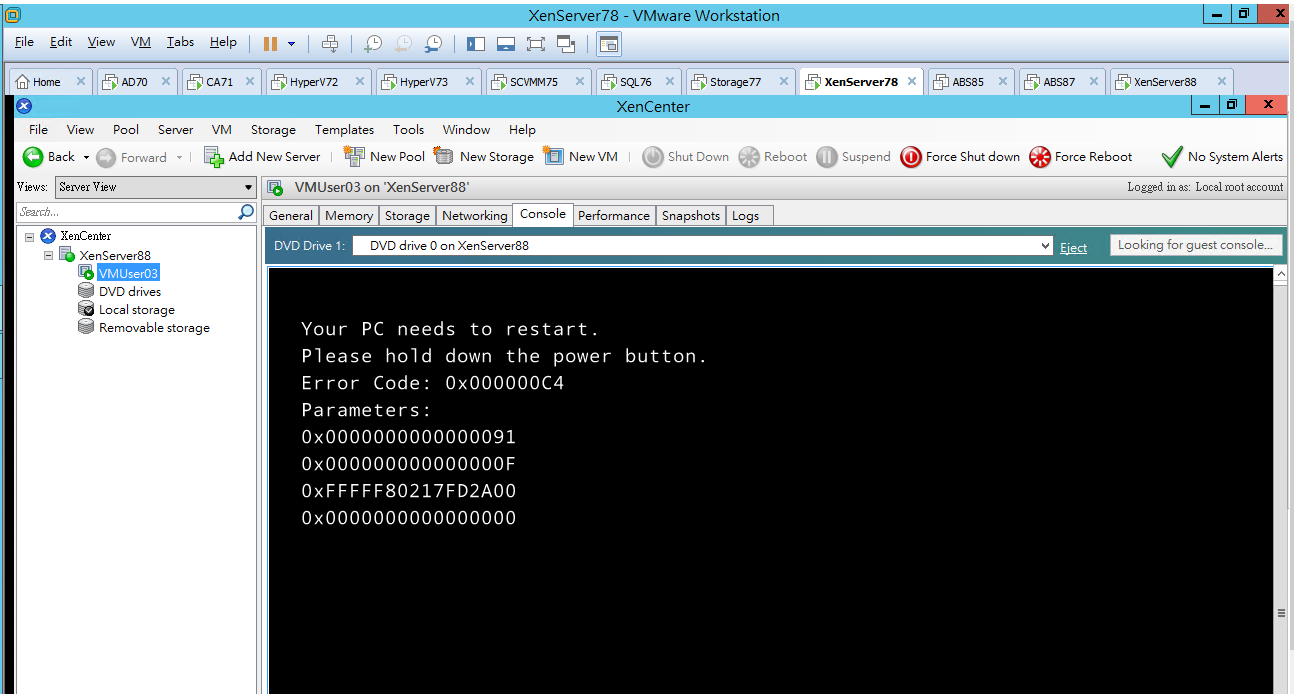Click the No System Alerts indicator

pyautogui.click(x=1222, y=157)
